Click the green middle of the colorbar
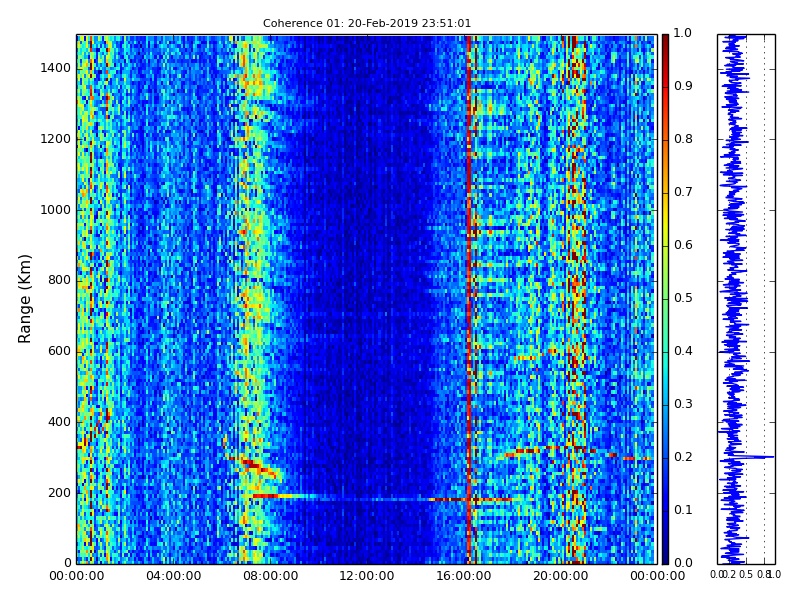The width and height of the screenshot is (800, 600). [x=665, y=299]
